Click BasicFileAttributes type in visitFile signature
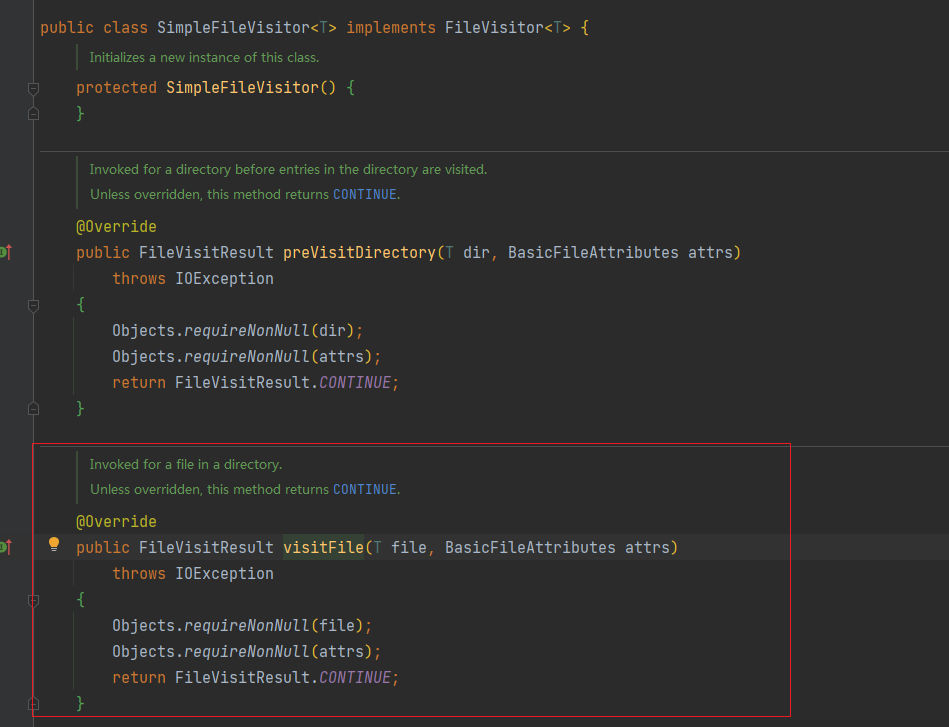949x727 pixels. (530, 547)
